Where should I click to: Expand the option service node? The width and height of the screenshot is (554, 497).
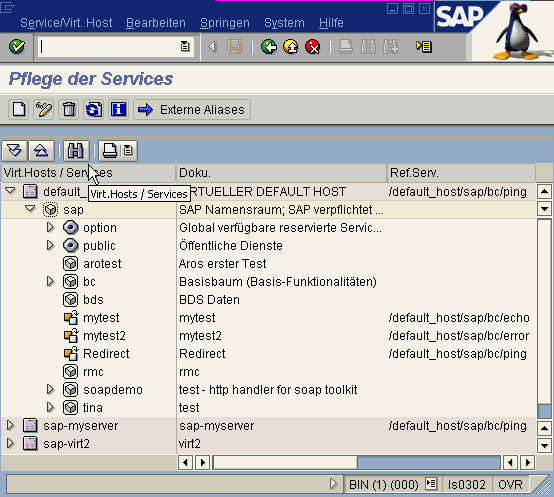click(51, 227)
